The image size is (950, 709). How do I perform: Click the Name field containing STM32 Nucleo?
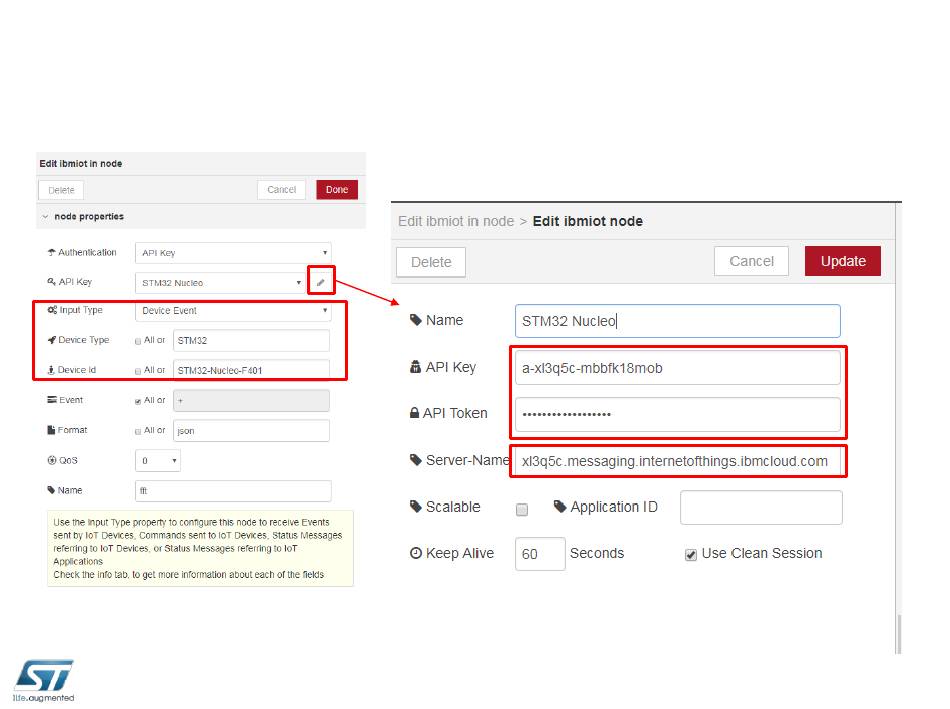click(x=677, y=321)
